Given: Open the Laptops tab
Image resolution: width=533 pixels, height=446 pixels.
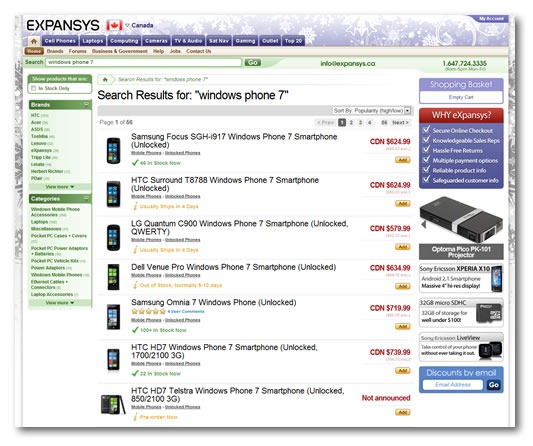Looking at the screenshot, I should click(x=92, y=41).
